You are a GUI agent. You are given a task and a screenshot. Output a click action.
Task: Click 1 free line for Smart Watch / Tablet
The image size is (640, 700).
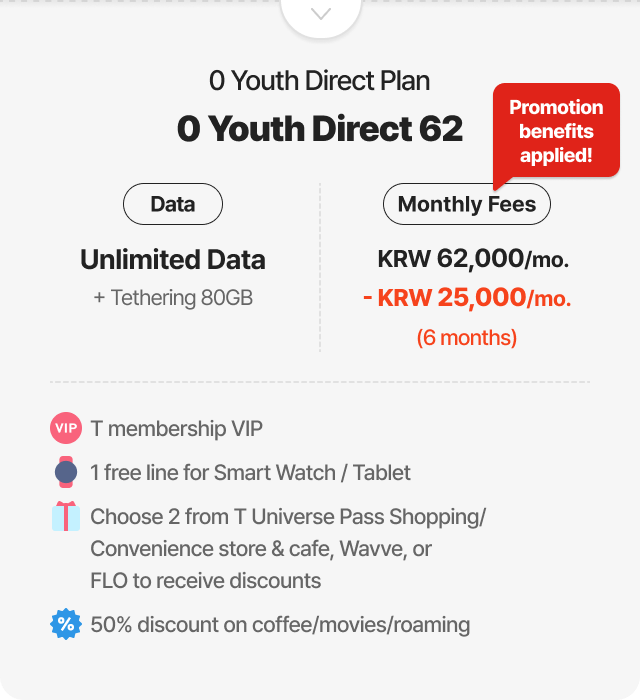click(x=250, y=473)
